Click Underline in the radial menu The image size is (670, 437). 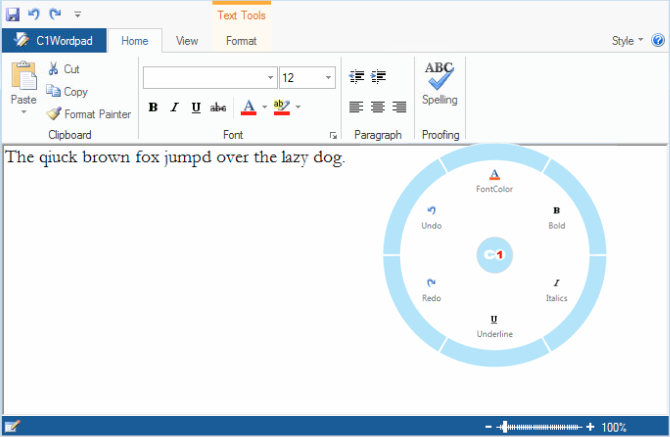click(x=494, y=327)
